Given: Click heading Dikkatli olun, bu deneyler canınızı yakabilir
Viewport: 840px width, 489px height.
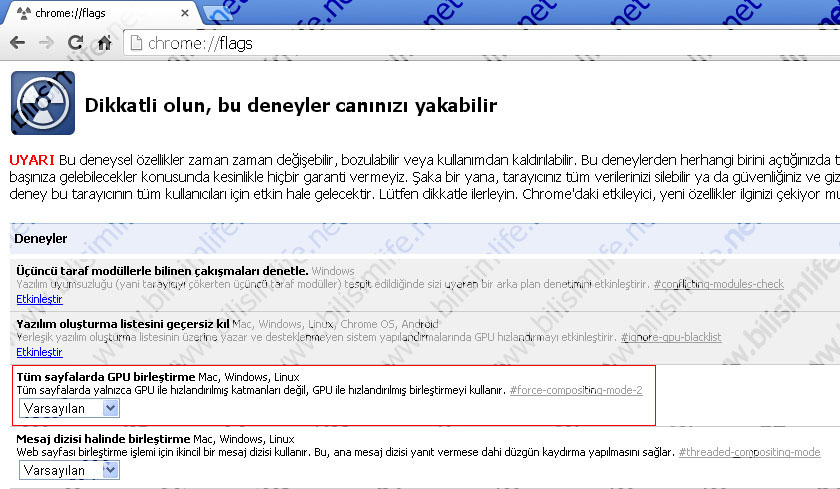Looking at the screenshot, I should pyautogui.click(x=291, y=105).
